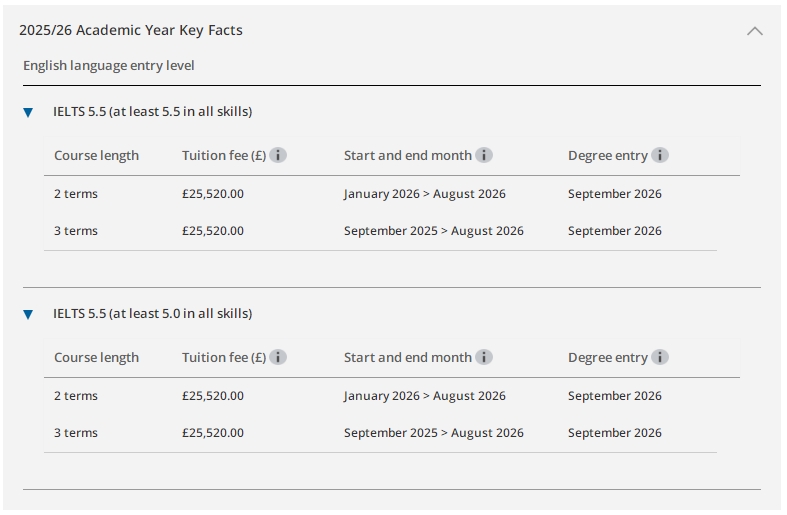
Task: Click Course length header in the at-least-5.5 table
Action: tap(96, 155)
